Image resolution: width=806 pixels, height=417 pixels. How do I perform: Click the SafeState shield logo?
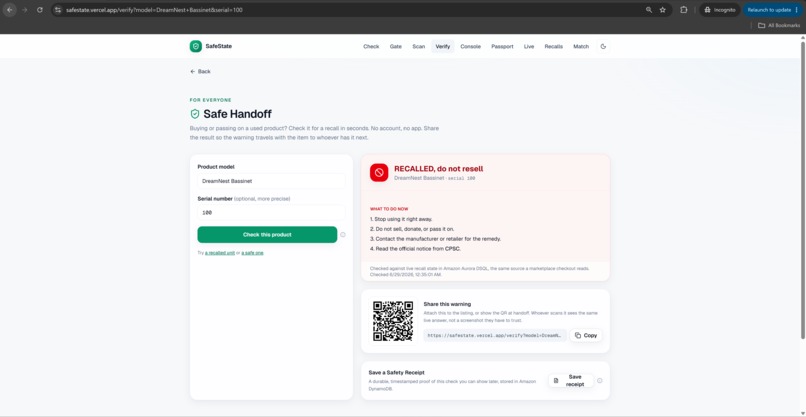195,46
